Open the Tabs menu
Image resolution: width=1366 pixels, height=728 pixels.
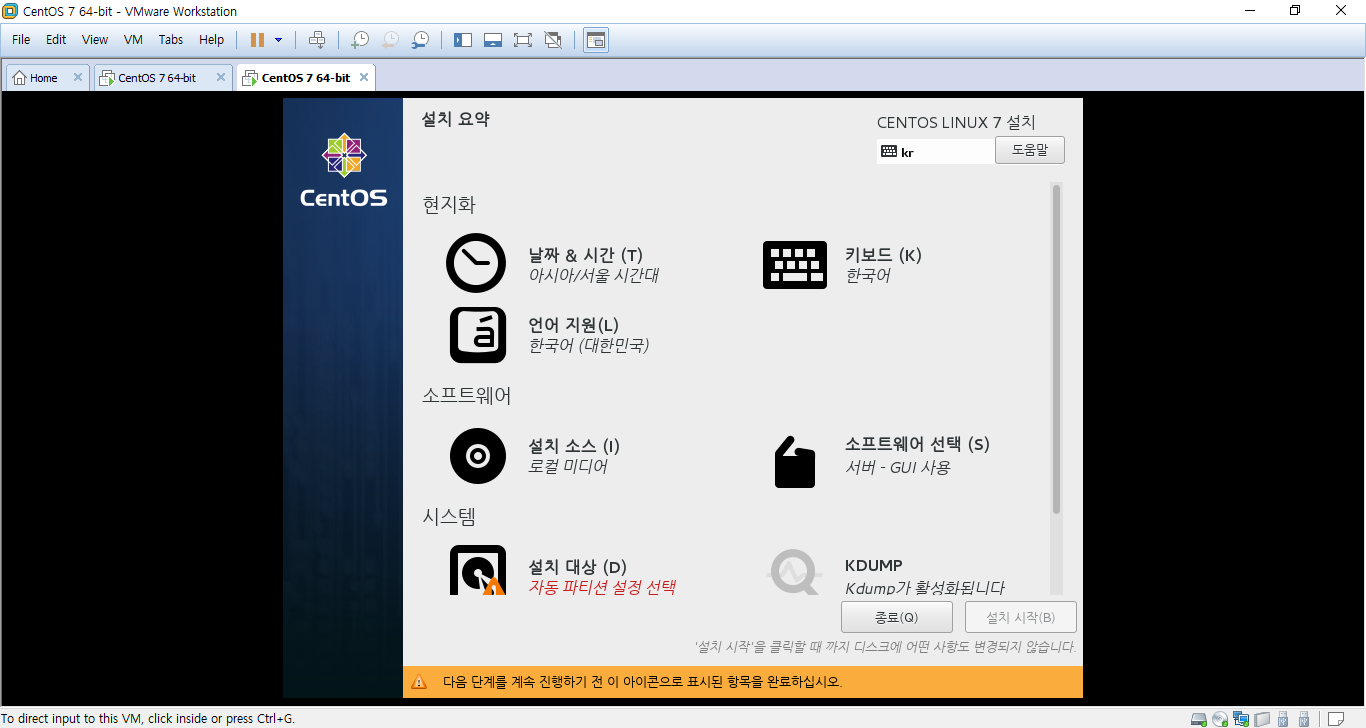pyautogui.click(x=171, y=40)
